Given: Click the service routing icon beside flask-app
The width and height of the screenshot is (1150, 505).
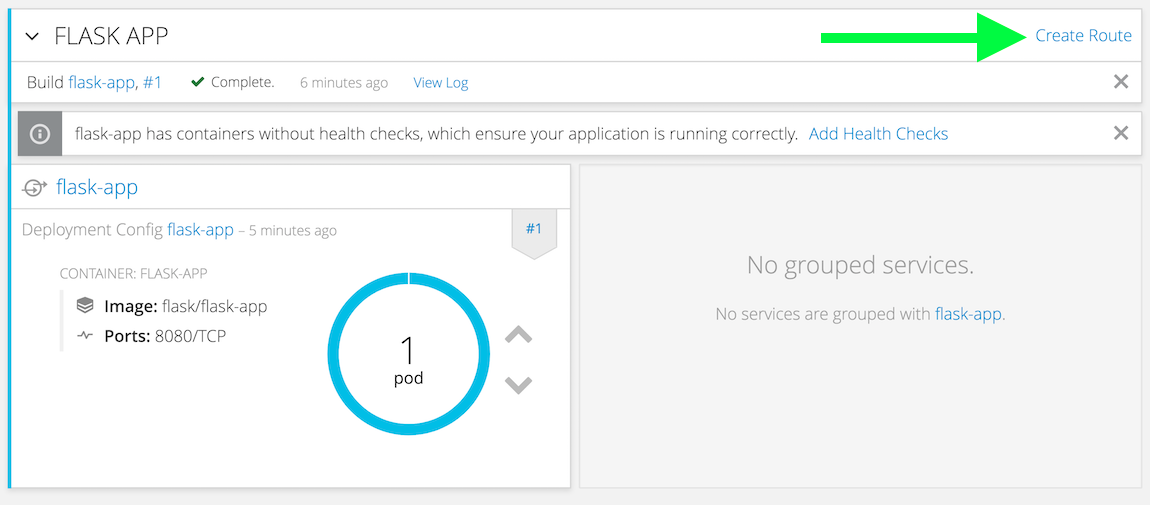Looking at the screenshot, I should coord(34,188).
